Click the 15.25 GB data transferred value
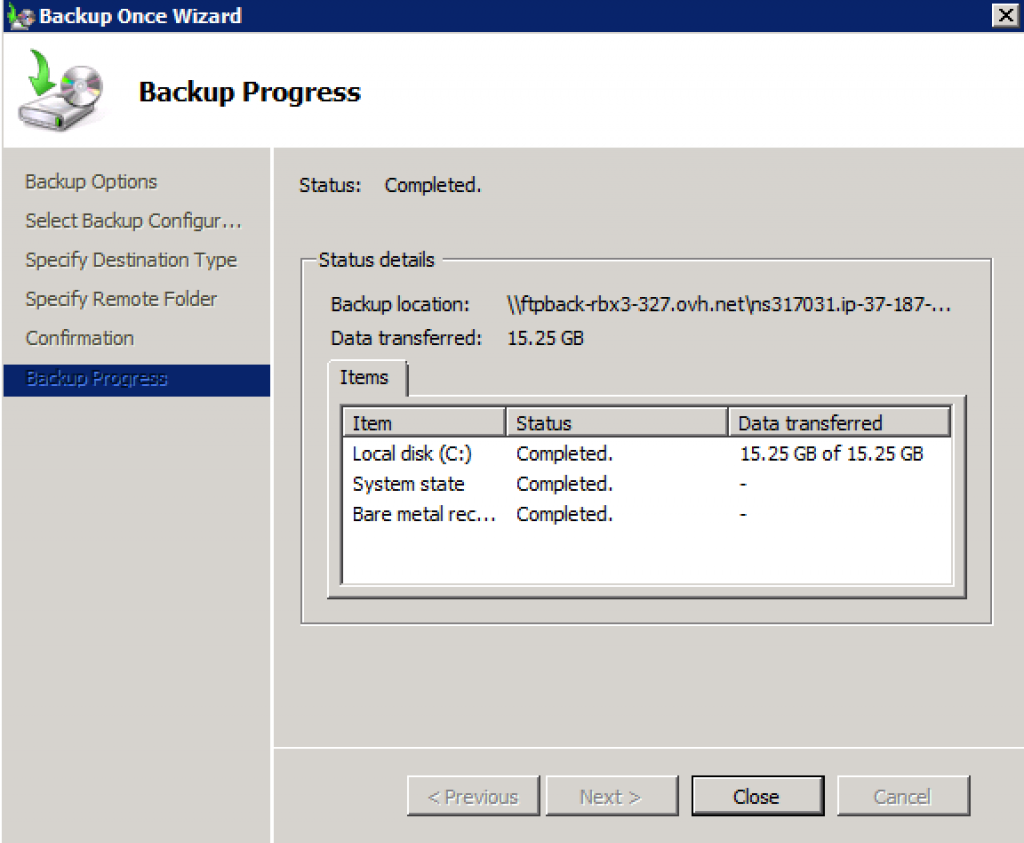This screenshot has width=1024, height=843. (545, 338)
